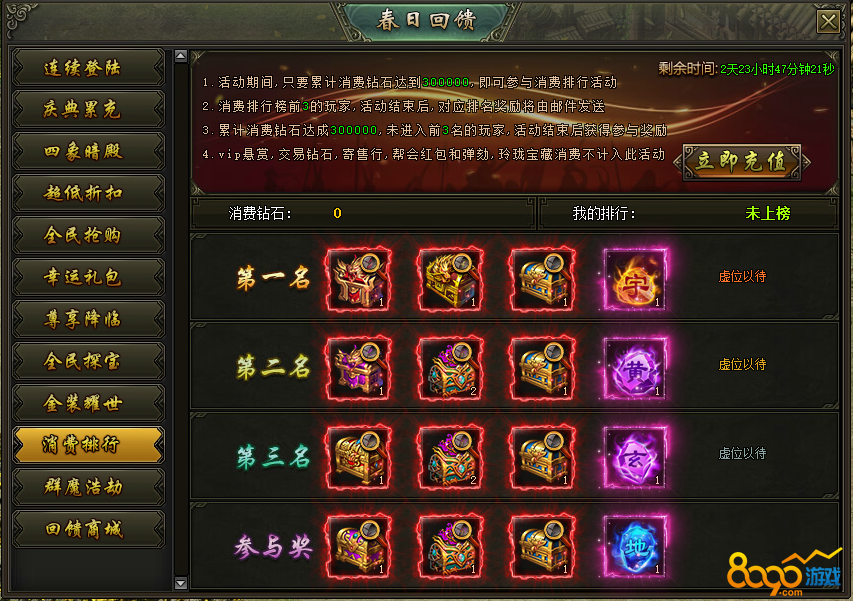Click first-place golden dragon chest icon

pos(450,279)
